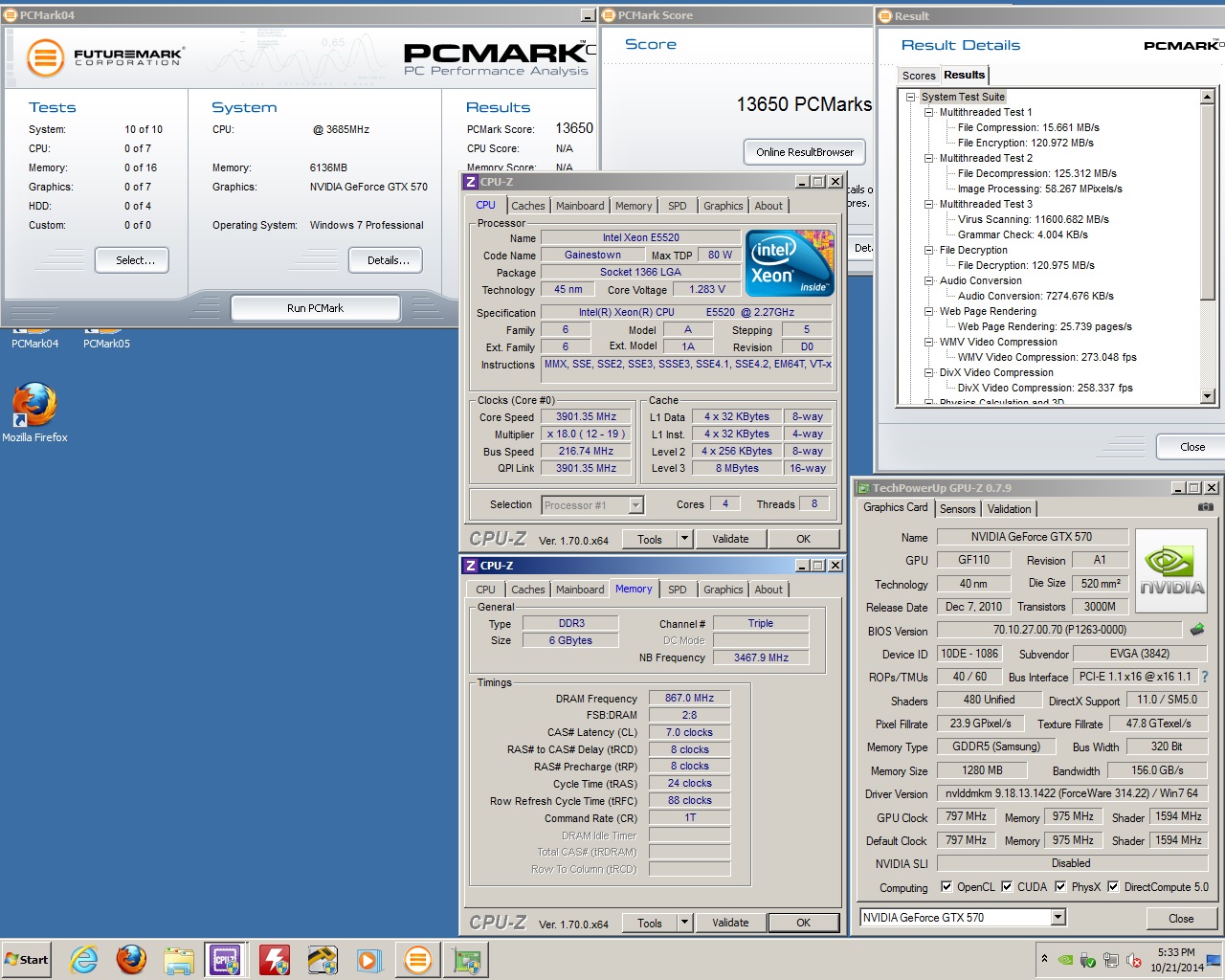
Task: Click Select... button in PCMark04 Tests
Action: click(x=132, y=260)
